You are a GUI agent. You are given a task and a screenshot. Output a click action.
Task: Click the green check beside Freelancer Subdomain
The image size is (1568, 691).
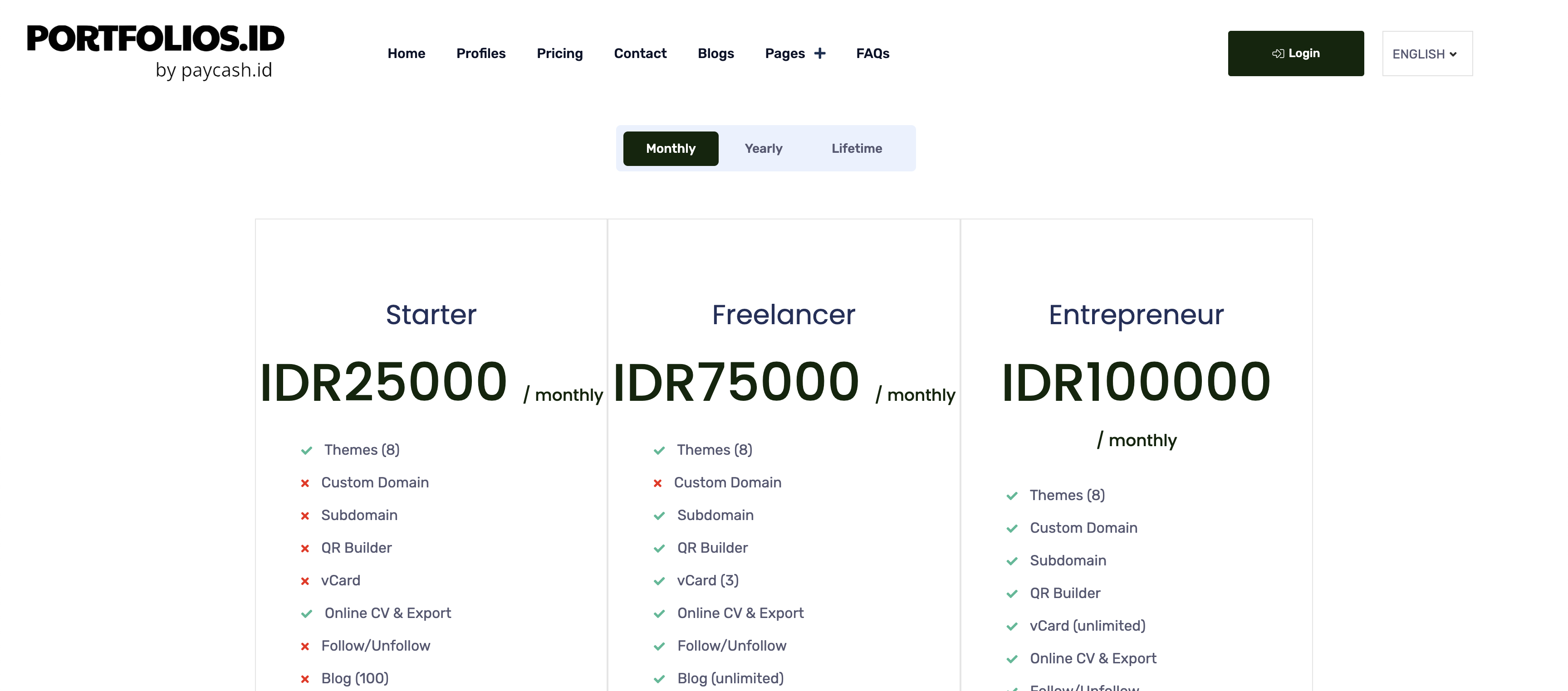click(x=659, y=516)
